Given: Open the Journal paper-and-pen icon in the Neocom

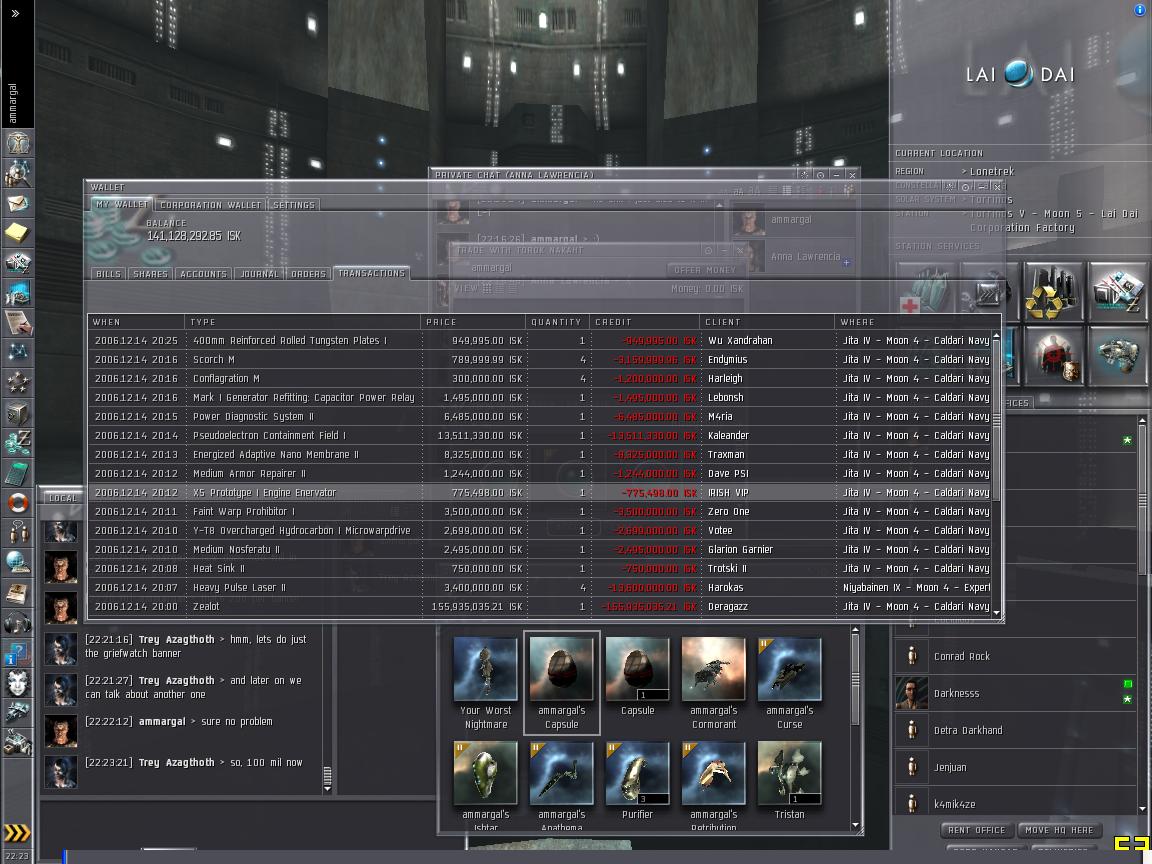Looking at the screenshot, I should 17,323.
